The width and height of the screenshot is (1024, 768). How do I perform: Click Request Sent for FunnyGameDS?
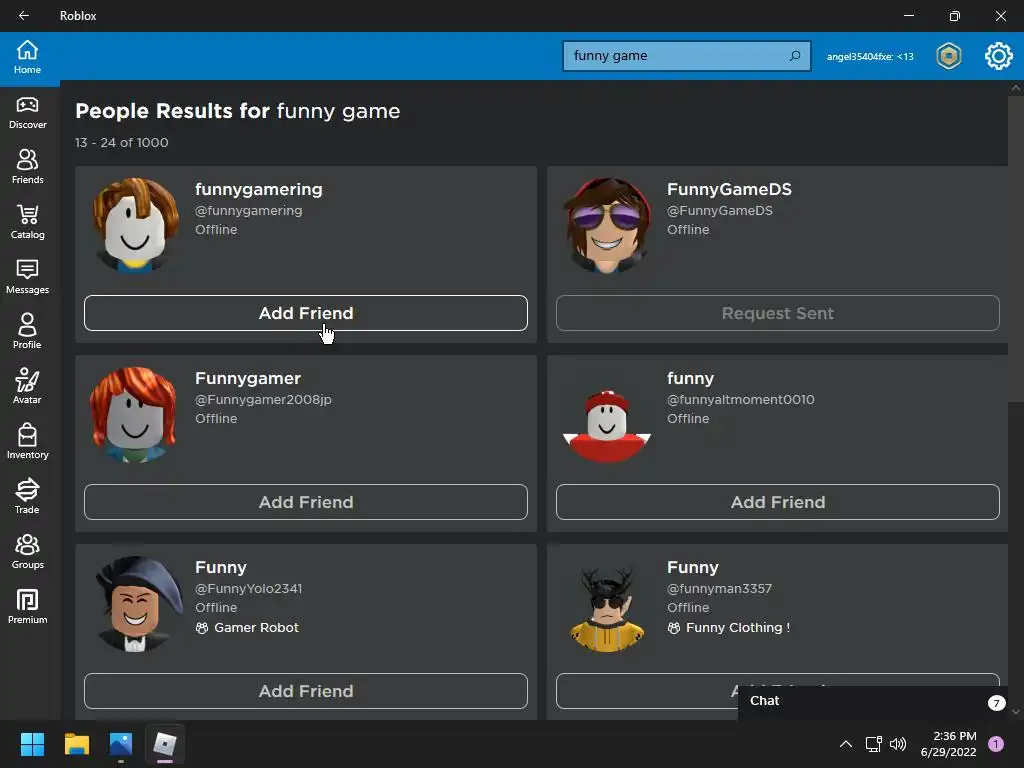(778, 313)
